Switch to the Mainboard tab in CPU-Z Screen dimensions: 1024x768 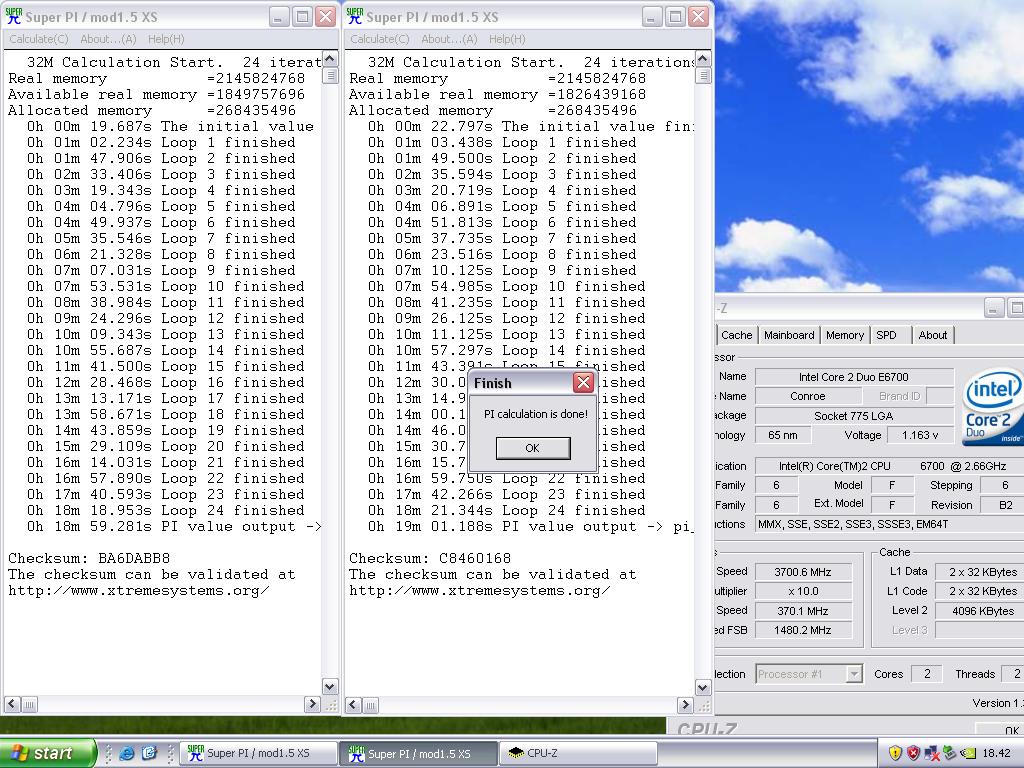(789, 335)
